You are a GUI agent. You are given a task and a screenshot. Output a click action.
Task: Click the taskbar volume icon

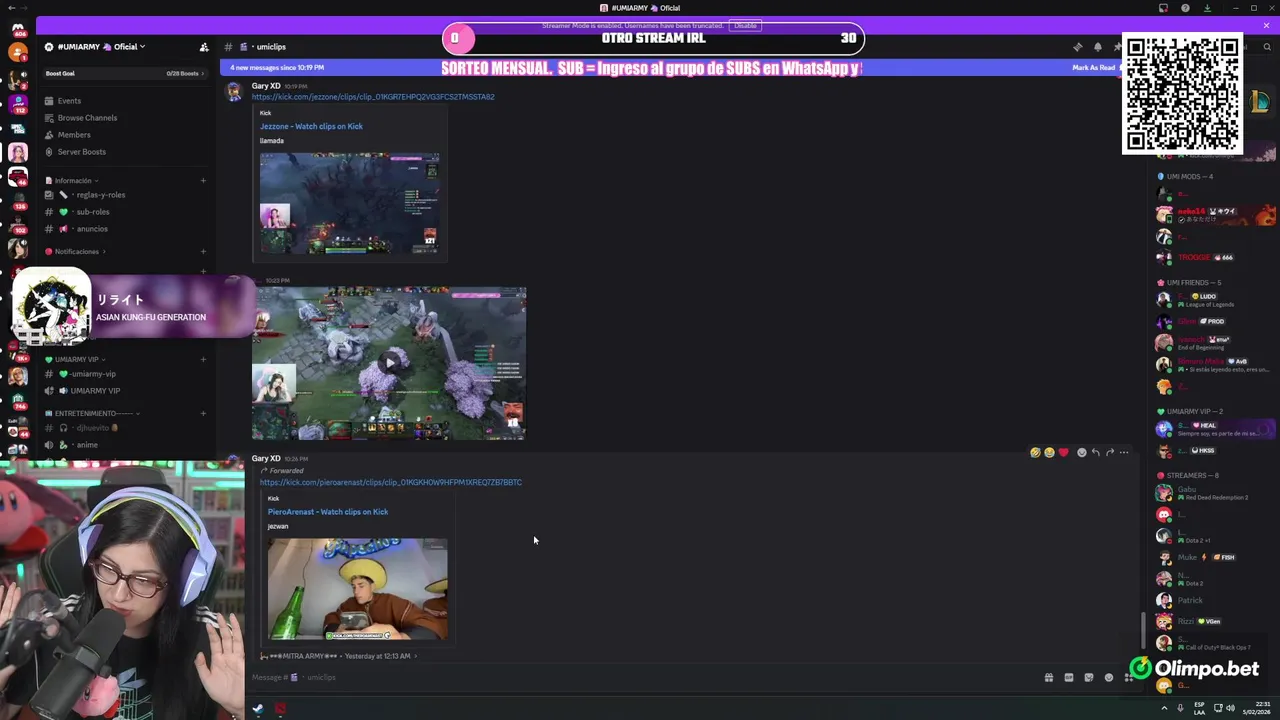(1230, 709)
